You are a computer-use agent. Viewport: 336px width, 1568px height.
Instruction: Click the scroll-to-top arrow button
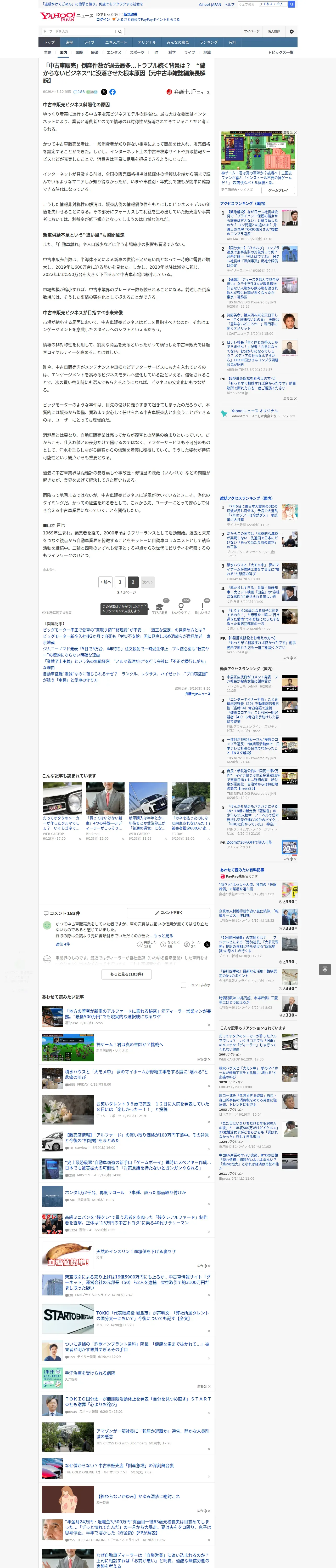click(x=325, y=969)
